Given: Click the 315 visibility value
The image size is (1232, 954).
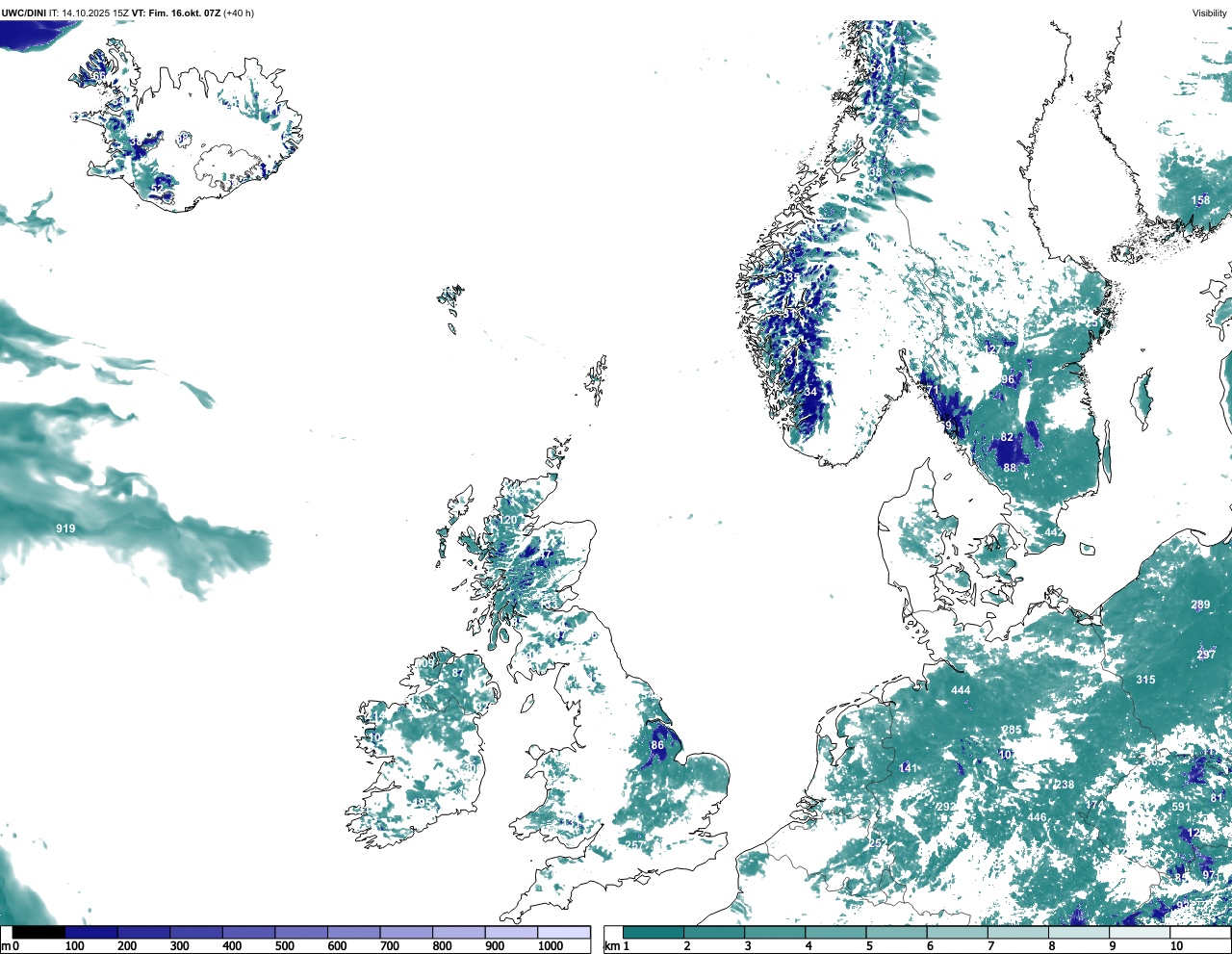Looking at the screenshot, I should (1145, 680).
